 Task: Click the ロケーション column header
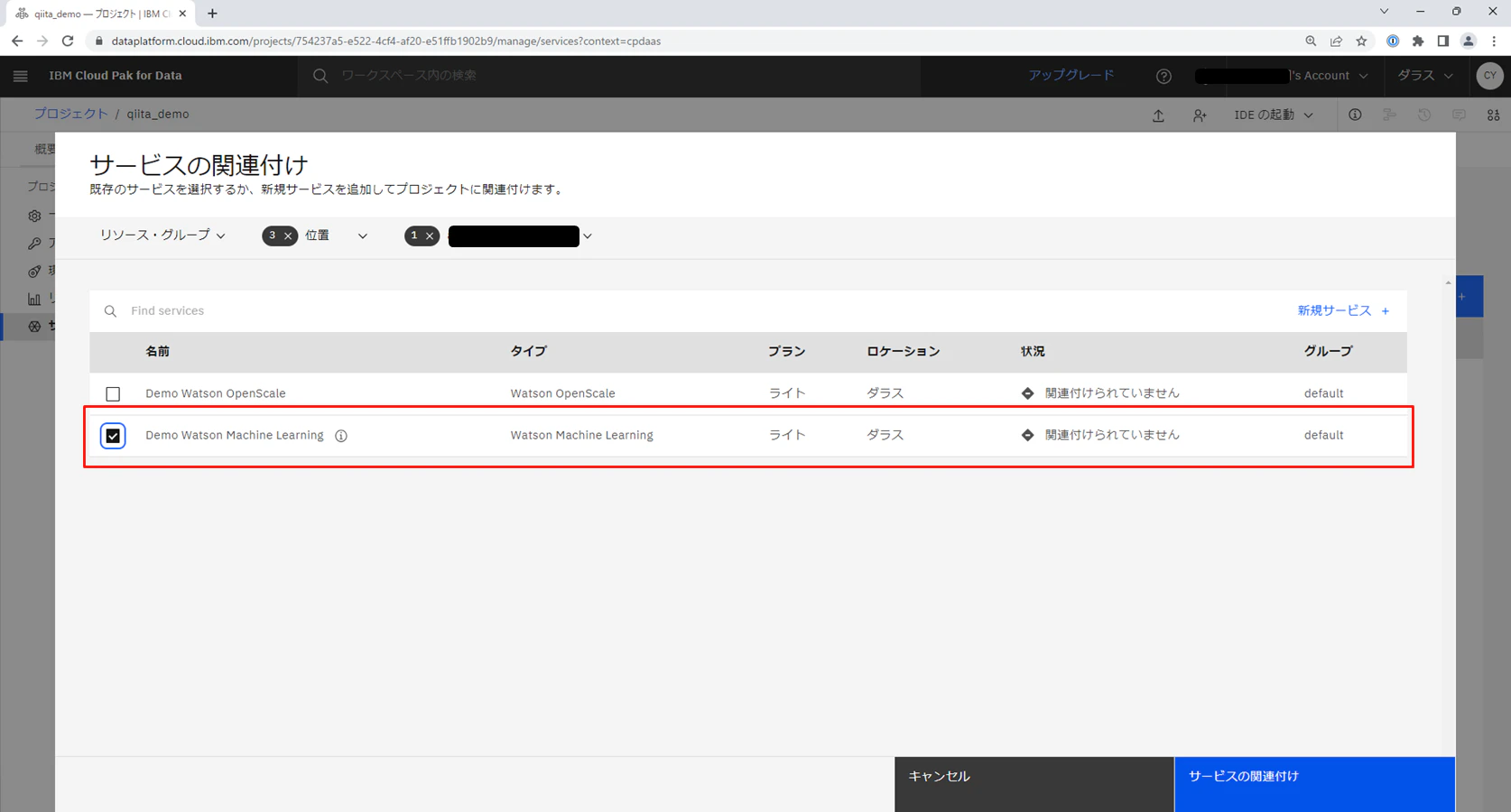904,352
